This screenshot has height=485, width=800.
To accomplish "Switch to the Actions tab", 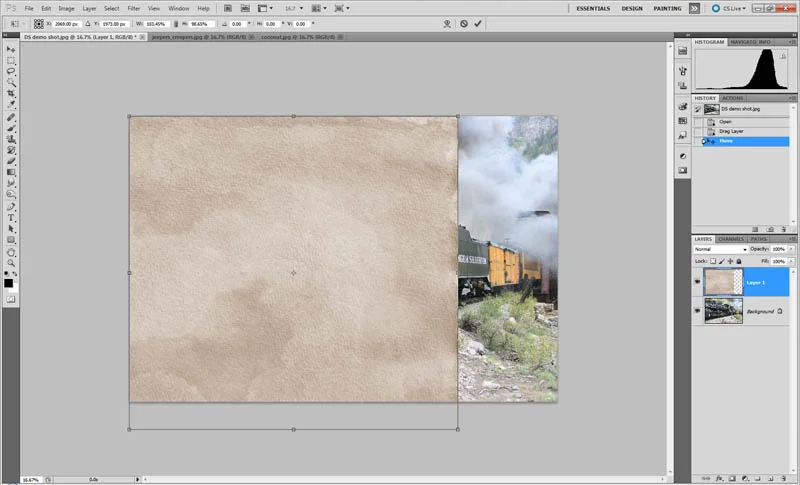I will [732, 98].
